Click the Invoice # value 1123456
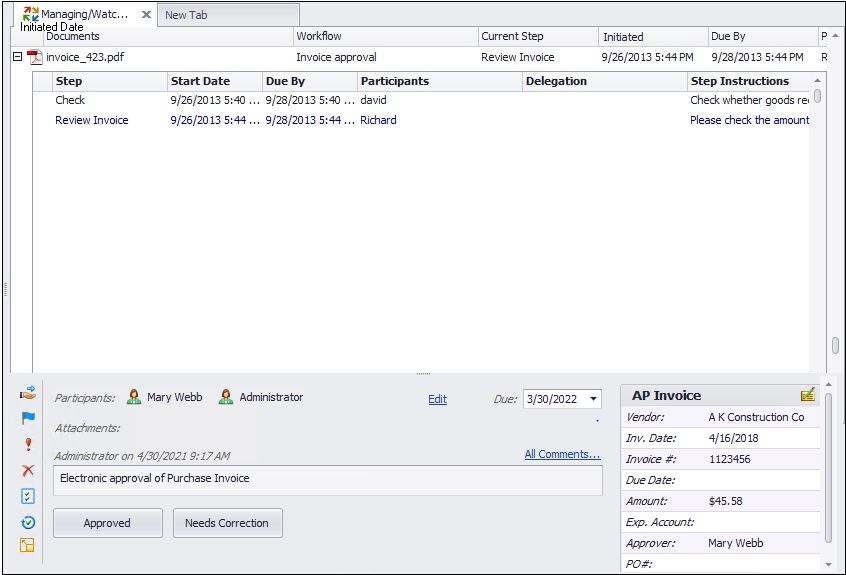The height and width of the screenshot is (575, 846). (729, 459)
